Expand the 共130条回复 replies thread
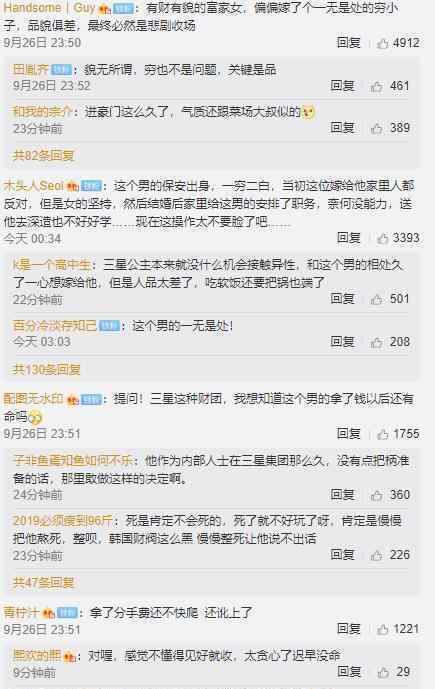Screen dimensions: 435x689 pos(47,370)
